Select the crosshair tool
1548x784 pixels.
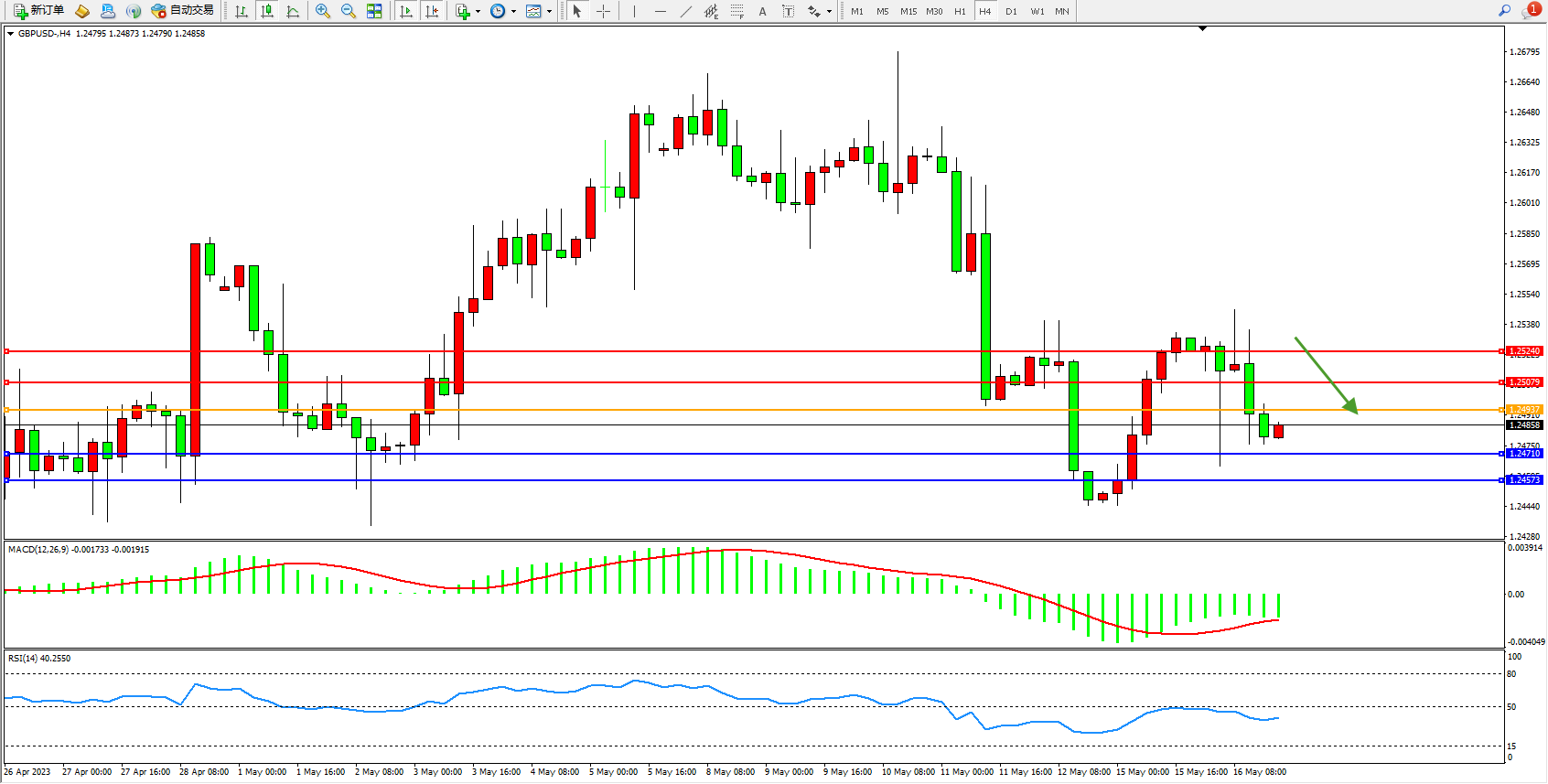pyautogui.click(x=604, y=11)
